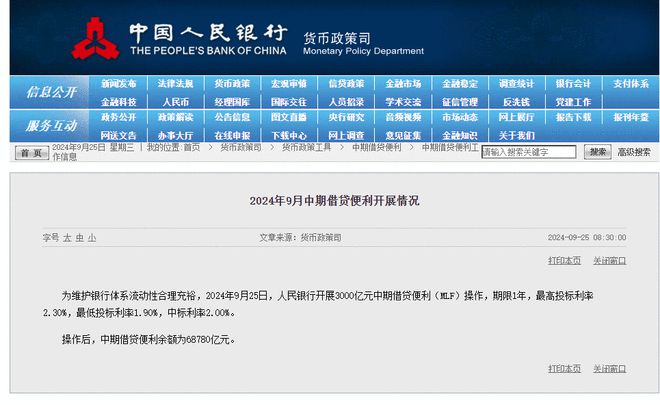This screenshot has height=405, width=660.
Task: Click the 关闭窗口 link beneath the article body
Action: pyautogui.click(x=609, y=369)
